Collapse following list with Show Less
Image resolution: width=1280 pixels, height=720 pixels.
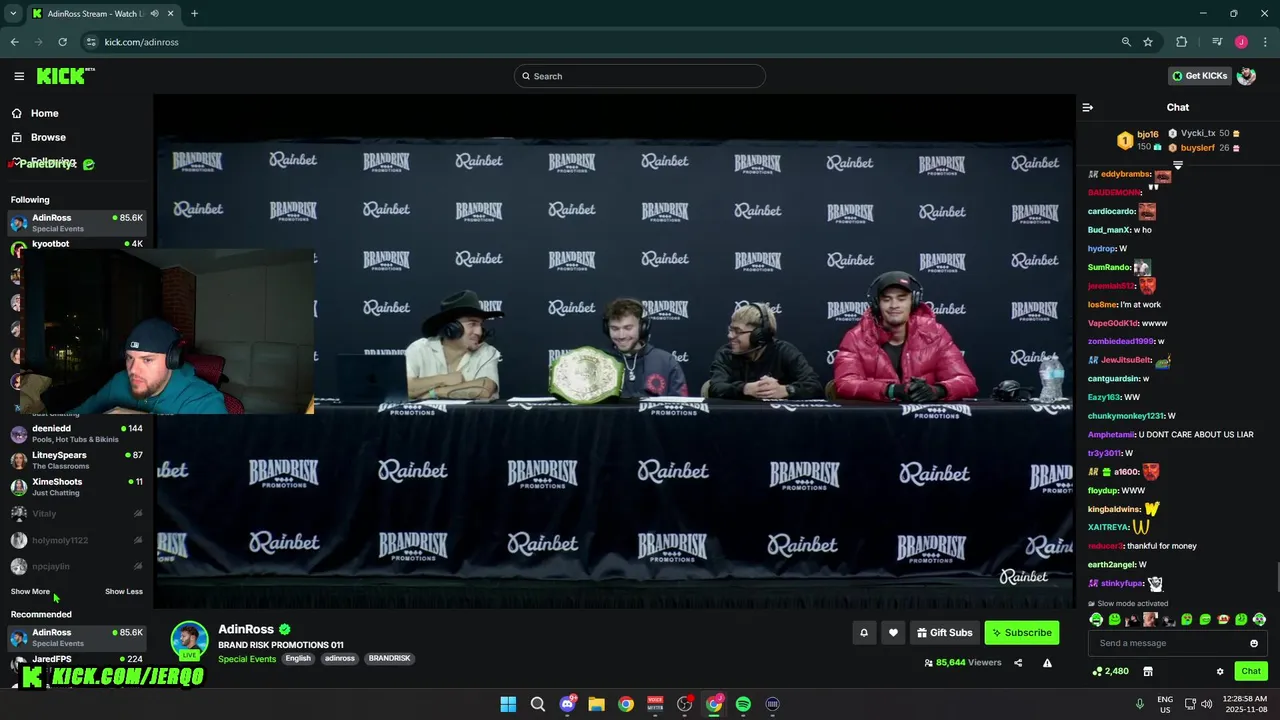point(124,591)
